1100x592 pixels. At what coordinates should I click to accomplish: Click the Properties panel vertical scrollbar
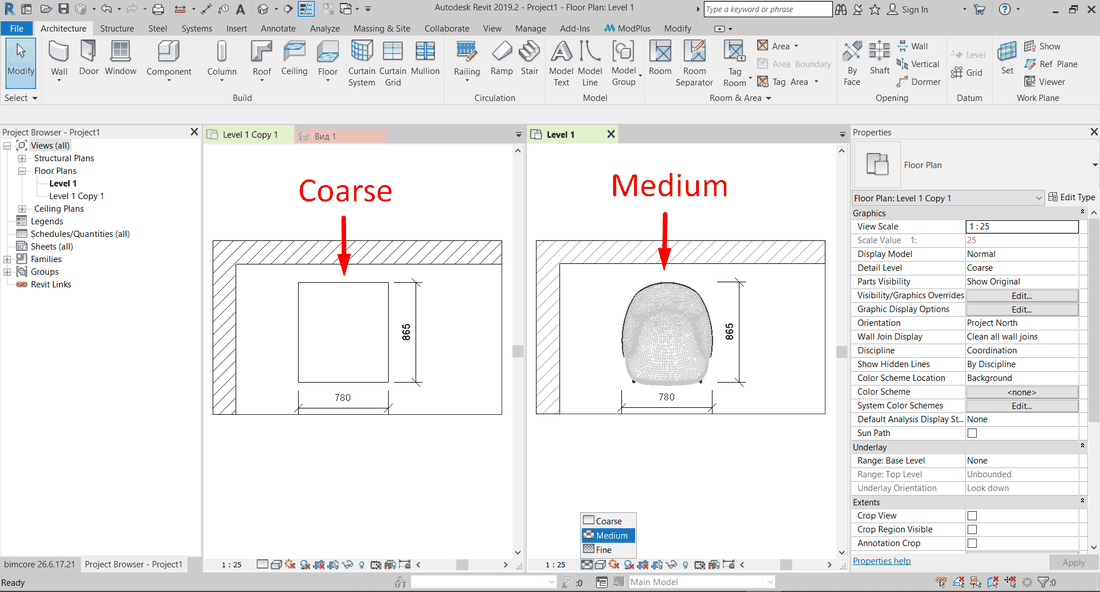(1094, 321)
